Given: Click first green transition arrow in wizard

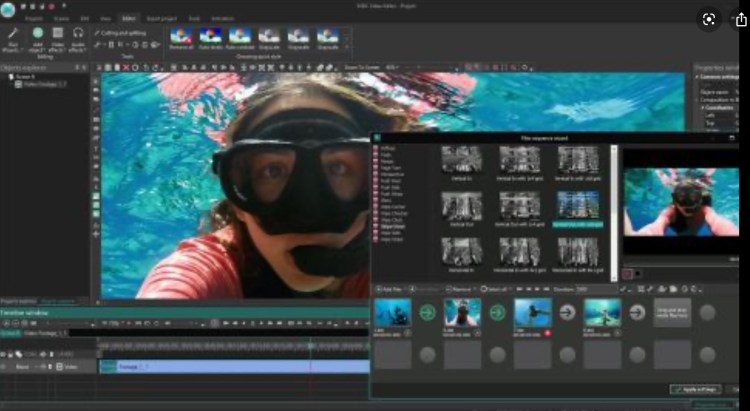Looking at the screenshot, I should 428,312.
